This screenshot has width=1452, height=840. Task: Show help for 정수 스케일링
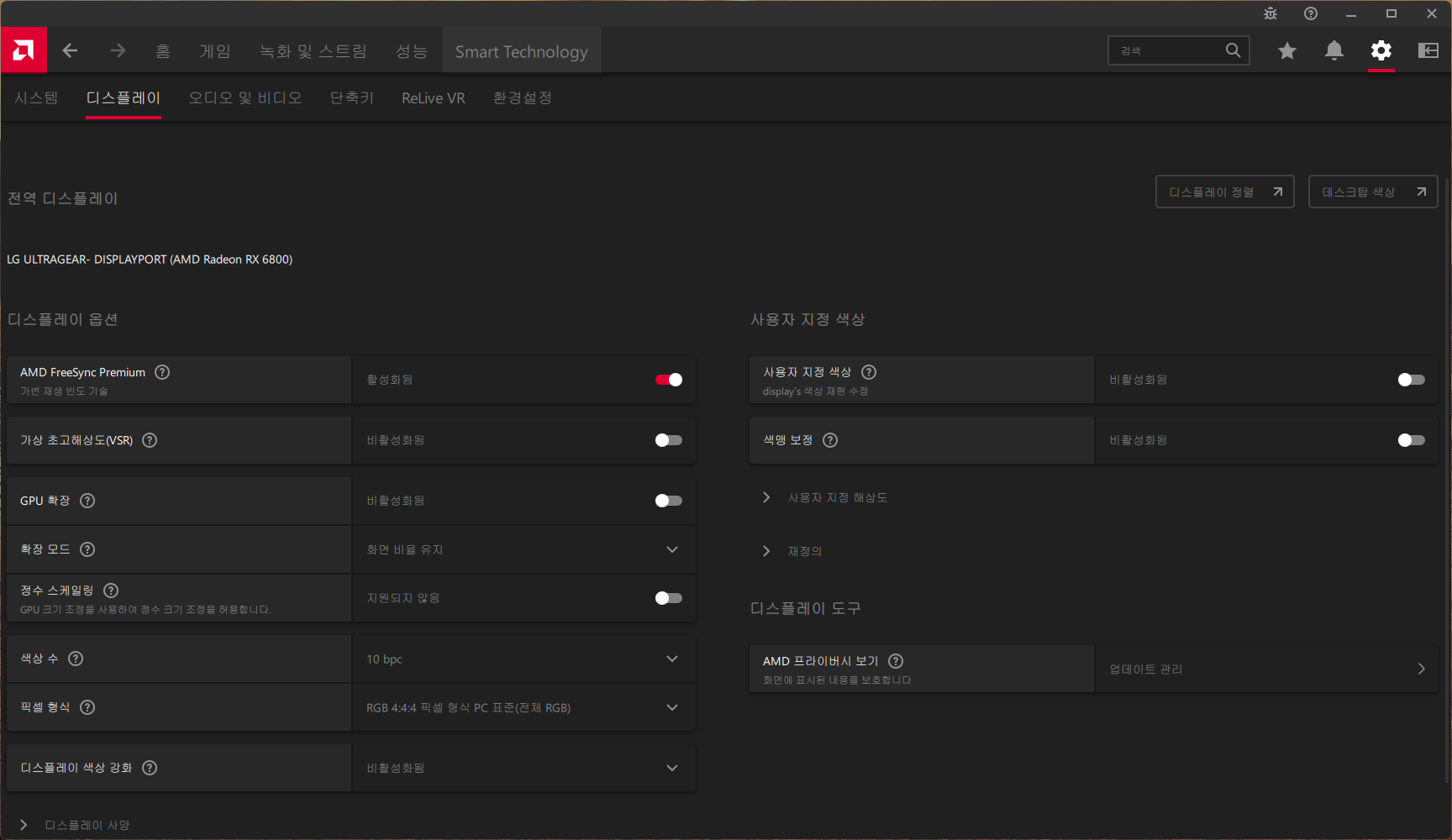pos(111,591)
